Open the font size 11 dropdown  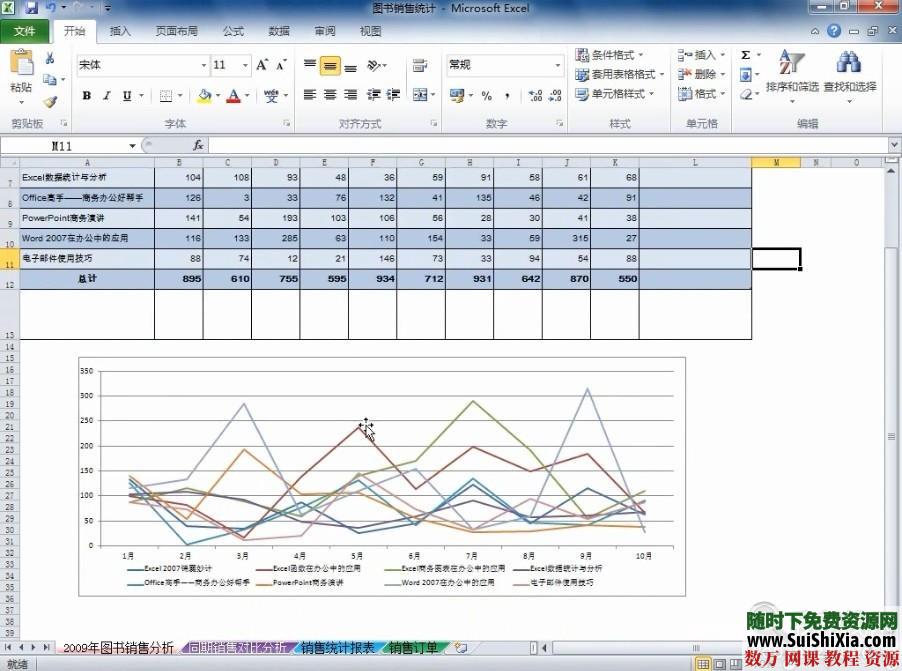point(245,65)
